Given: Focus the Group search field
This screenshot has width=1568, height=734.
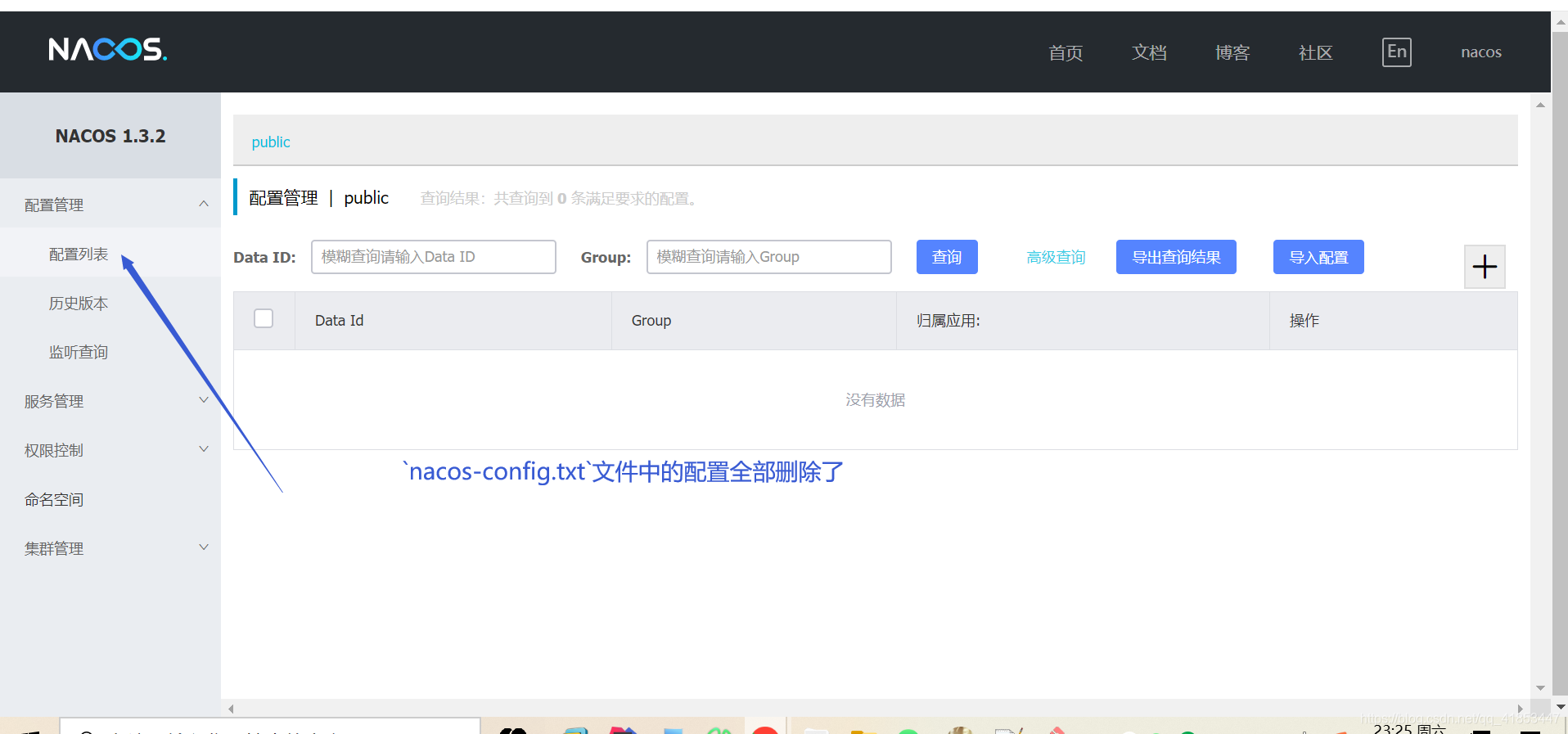Looking at the screenshot, I should 769,257.
